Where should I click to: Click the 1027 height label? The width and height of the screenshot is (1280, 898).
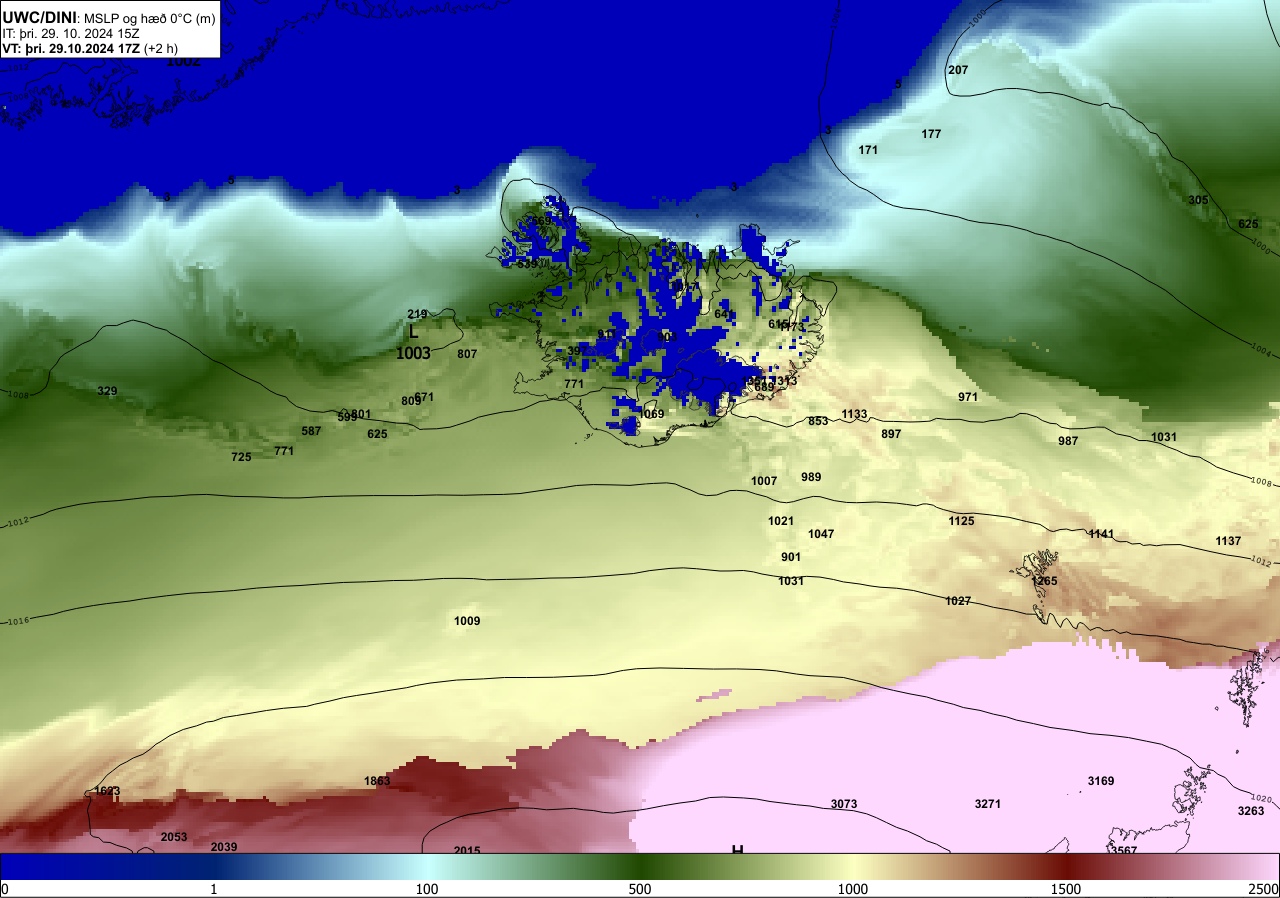[x=958, y=601]
